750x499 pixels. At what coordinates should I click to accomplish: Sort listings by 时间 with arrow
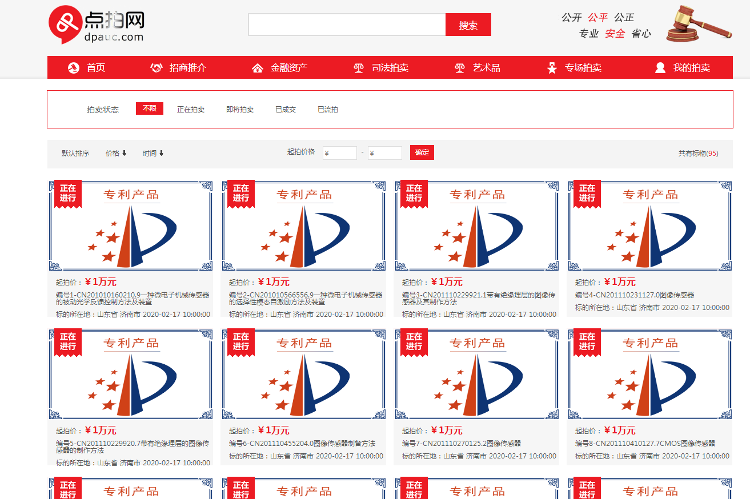click(153, 153)
